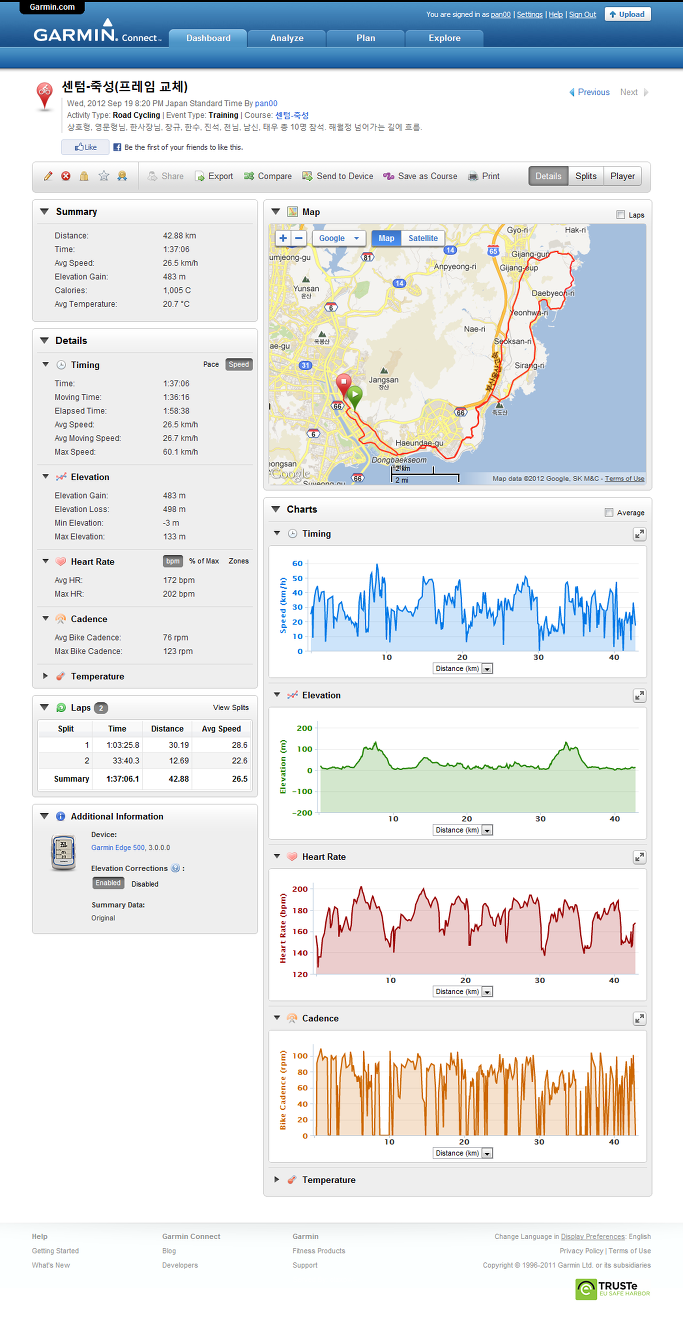This screenshot has height=1323, width=683.
Task: Open the Privacy Policy link
Action: point(581,1251)
